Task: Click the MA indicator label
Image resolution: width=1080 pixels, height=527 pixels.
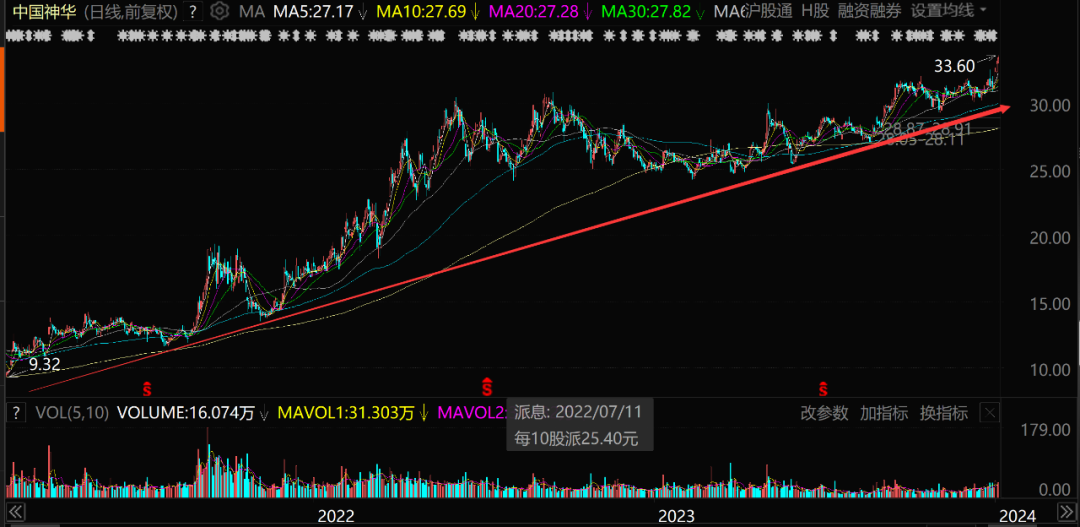Action: (253, 11)
